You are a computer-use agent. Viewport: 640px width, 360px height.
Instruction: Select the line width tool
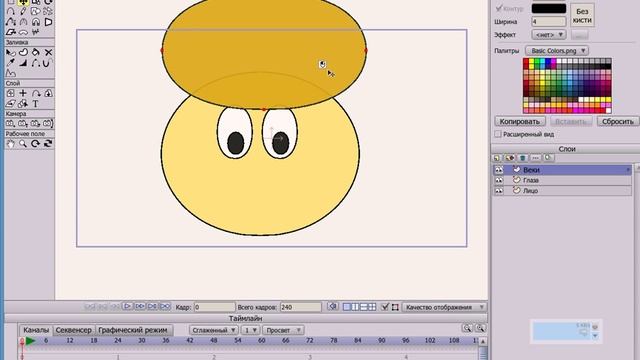(23, 63)
